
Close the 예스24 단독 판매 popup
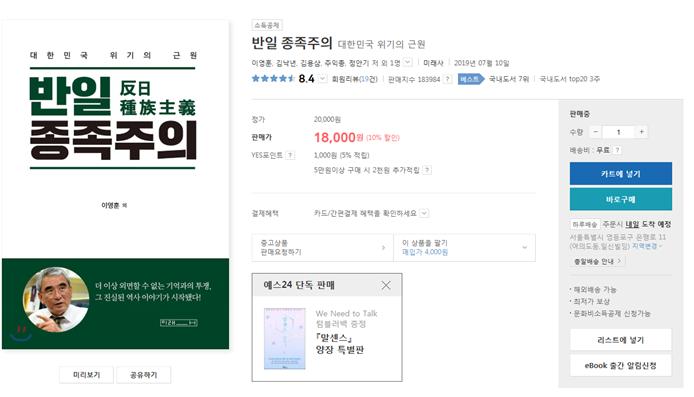point(386,285)
